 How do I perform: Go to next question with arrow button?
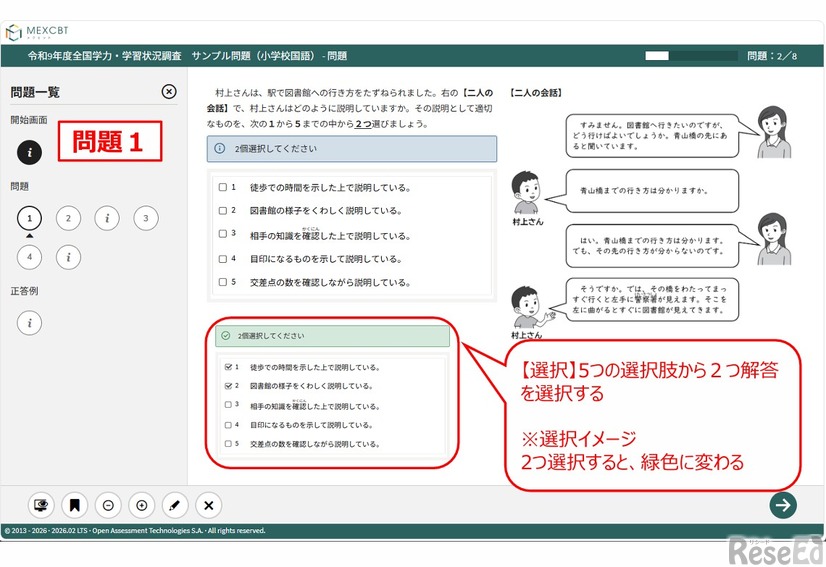[783, 505]
